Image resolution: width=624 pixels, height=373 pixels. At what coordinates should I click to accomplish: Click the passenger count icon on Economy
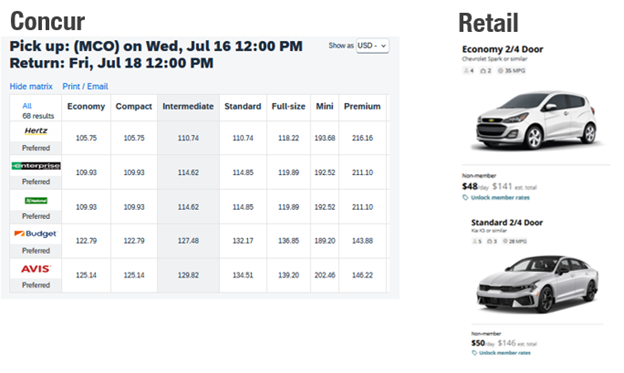tap(466, 71)
